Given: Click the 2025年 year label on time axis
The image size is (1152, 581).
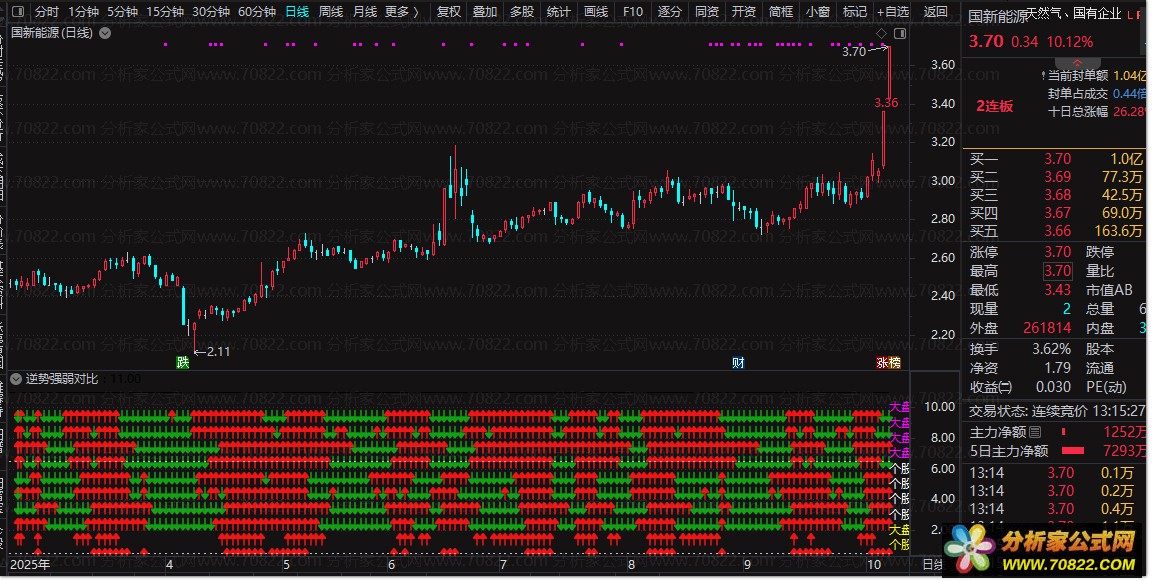Looking at the screenshot, I should pyautogui.click(x=30, y=565).
